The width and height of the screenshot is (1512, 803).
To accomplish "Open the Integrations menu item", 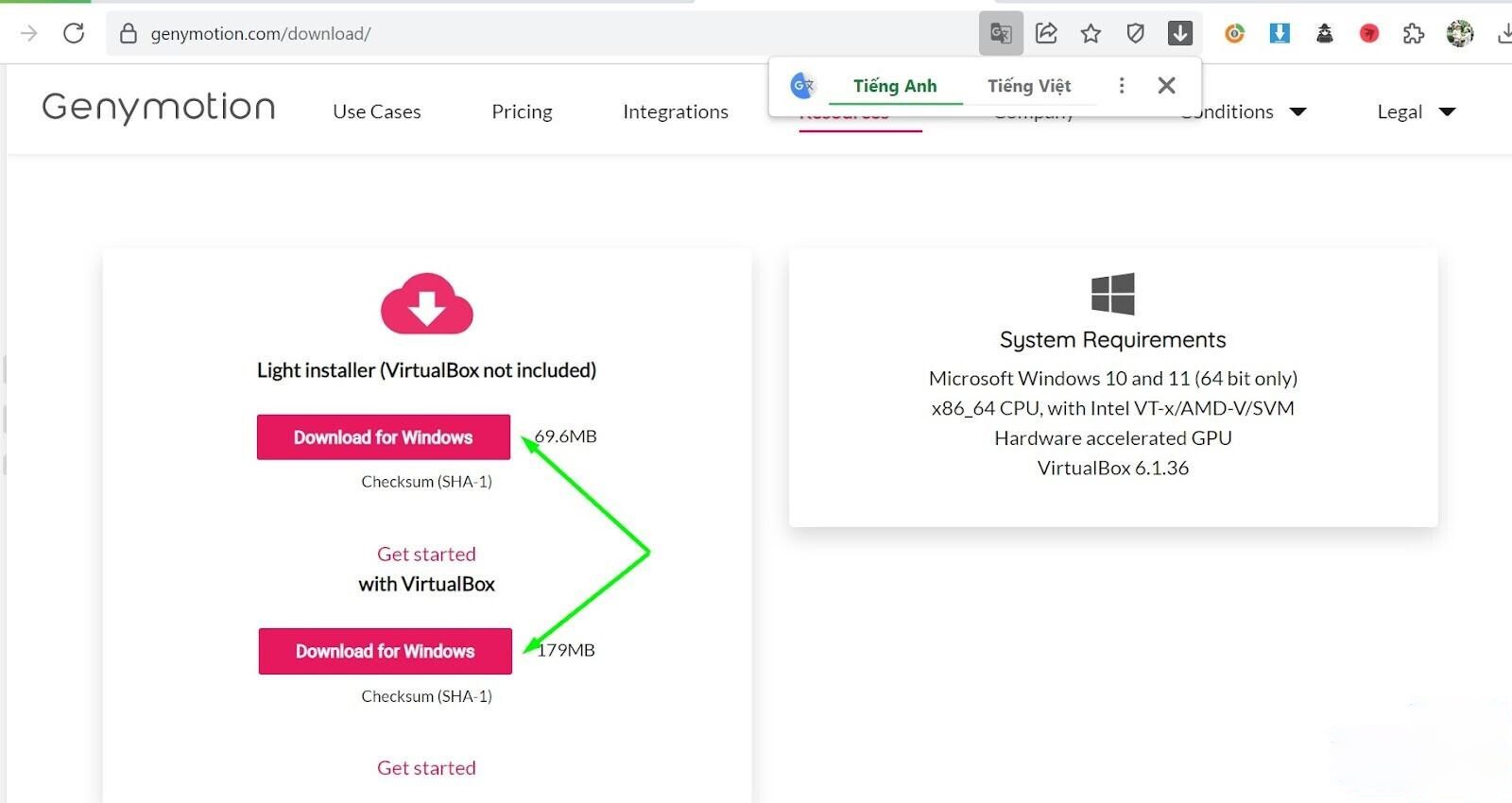I will pos(676,111).
